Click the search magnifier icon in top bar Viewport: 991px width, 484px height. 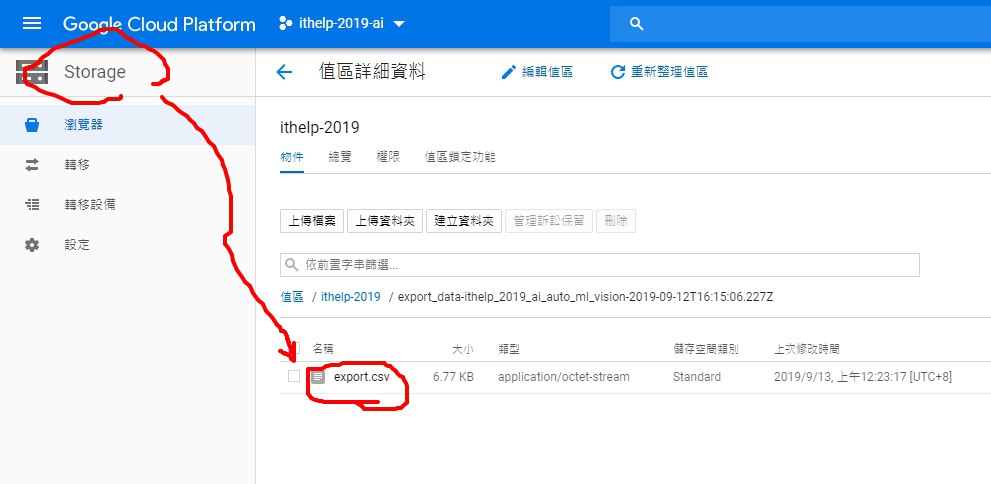click(x=637, y=24)
